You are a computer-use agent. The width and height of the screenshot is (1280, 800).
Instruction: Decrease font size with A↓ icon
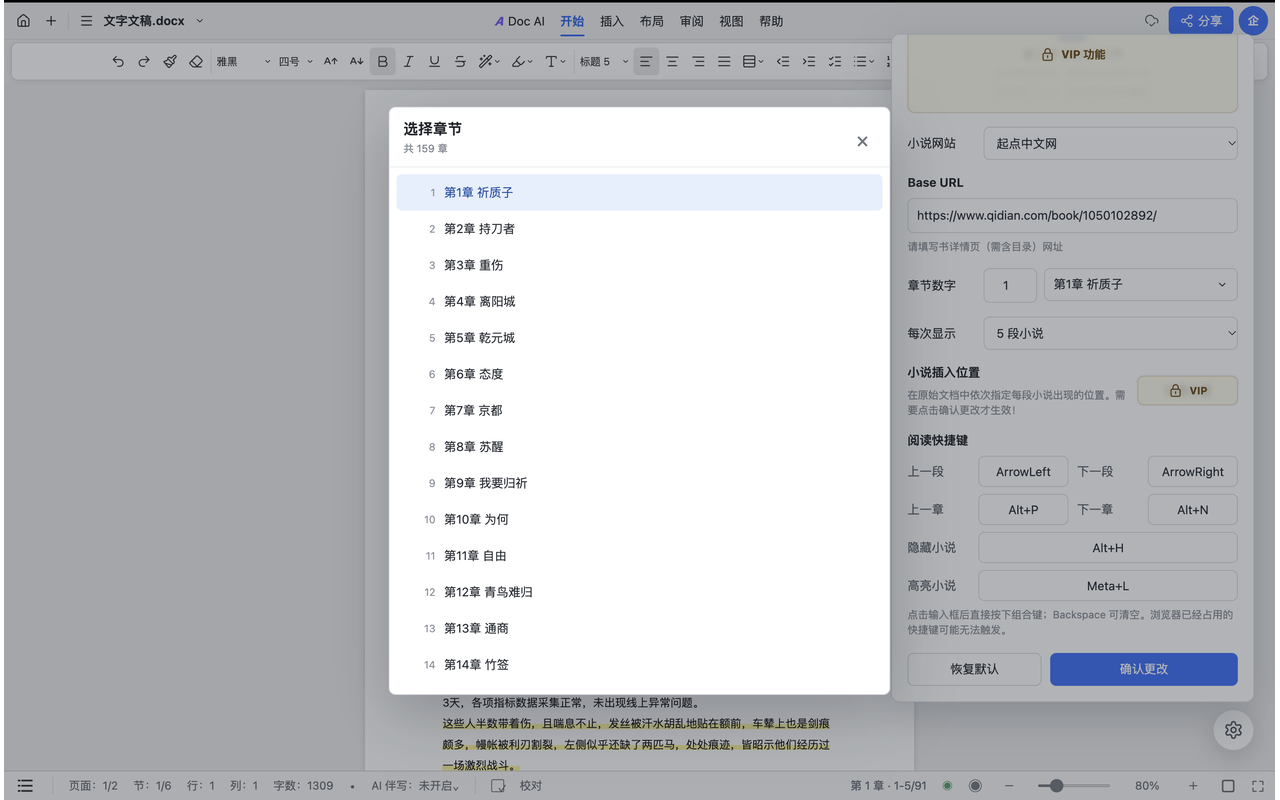357,62
